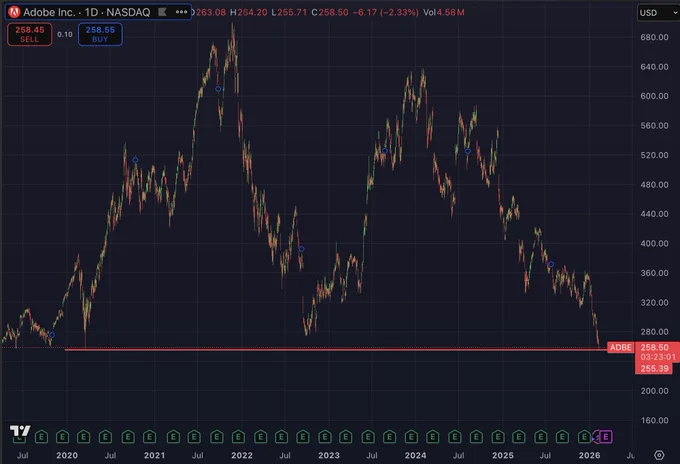Click the small icon left of purple E marker
This screenshot has width=680, height=464.
tap(596, 437)
